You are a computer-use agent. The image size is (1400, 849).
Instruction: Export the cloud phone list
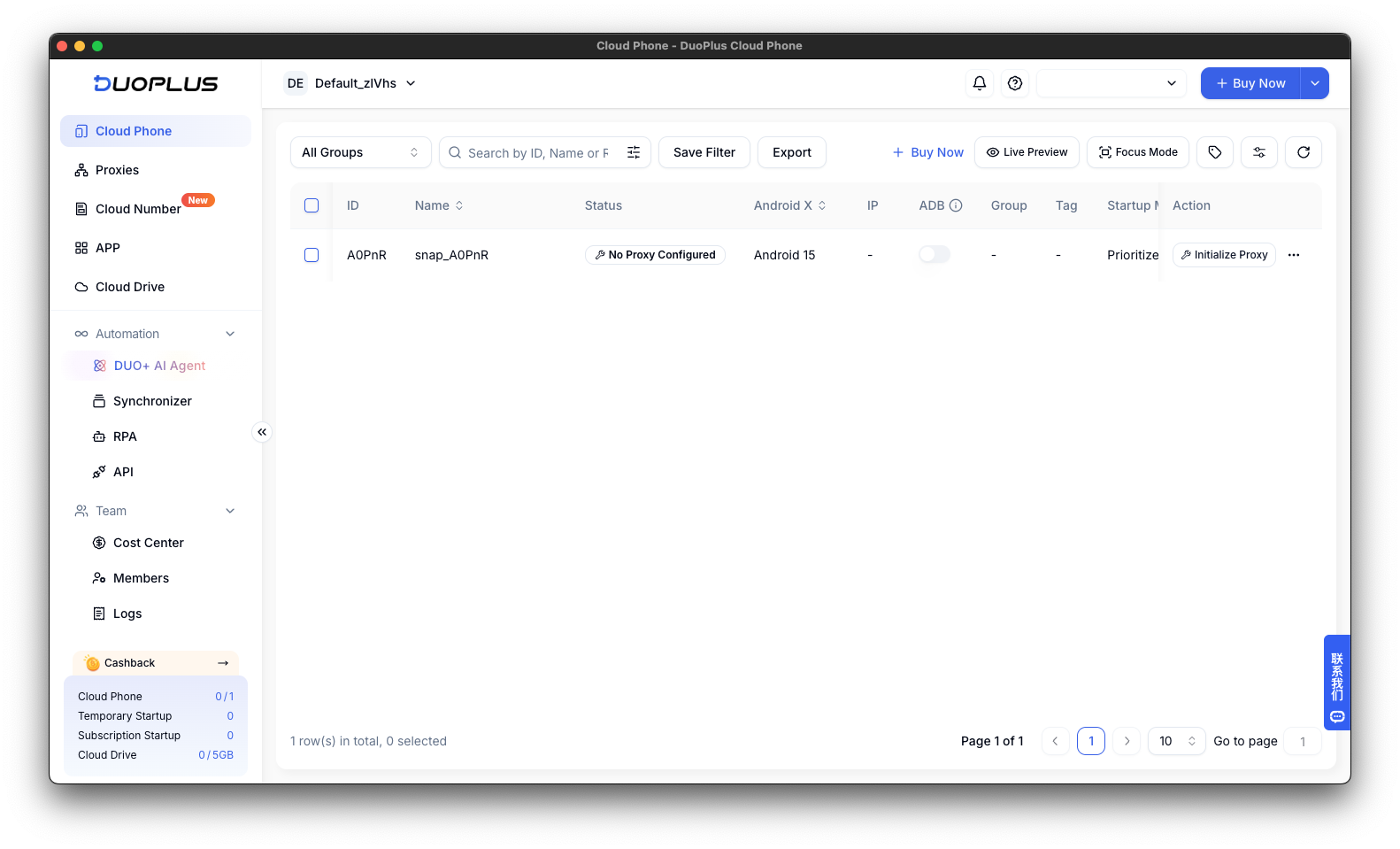792,152
